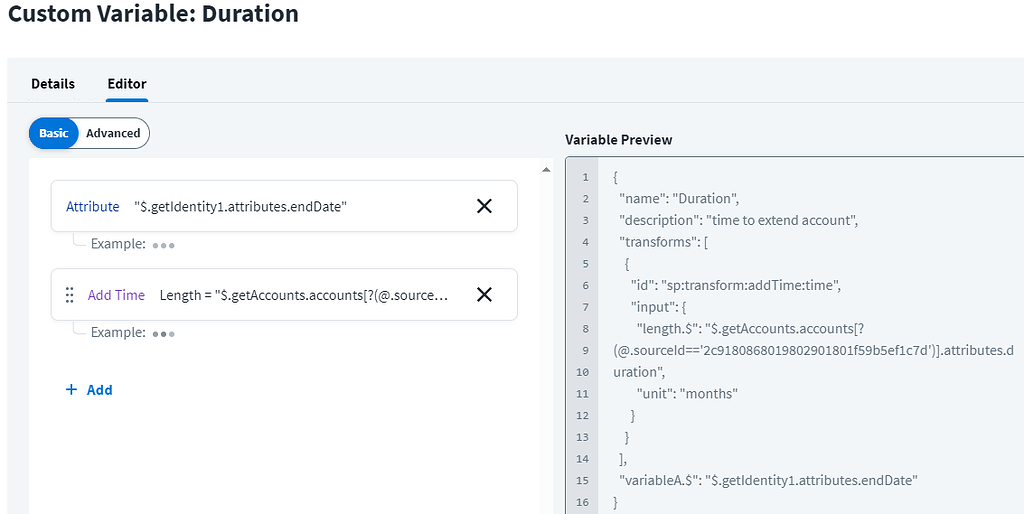Click line number 1 in Variable Preview
Image resolution: width=1024 pixels, height=514 pixels.
click(585, 177)
